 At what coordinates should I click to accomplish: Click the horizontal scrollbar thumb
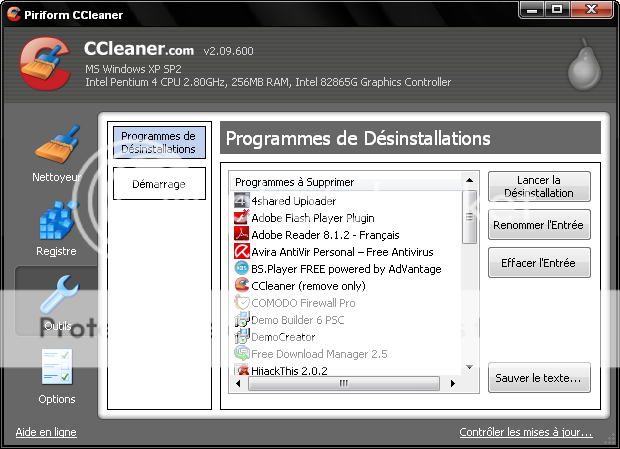[x=344, y=383]
